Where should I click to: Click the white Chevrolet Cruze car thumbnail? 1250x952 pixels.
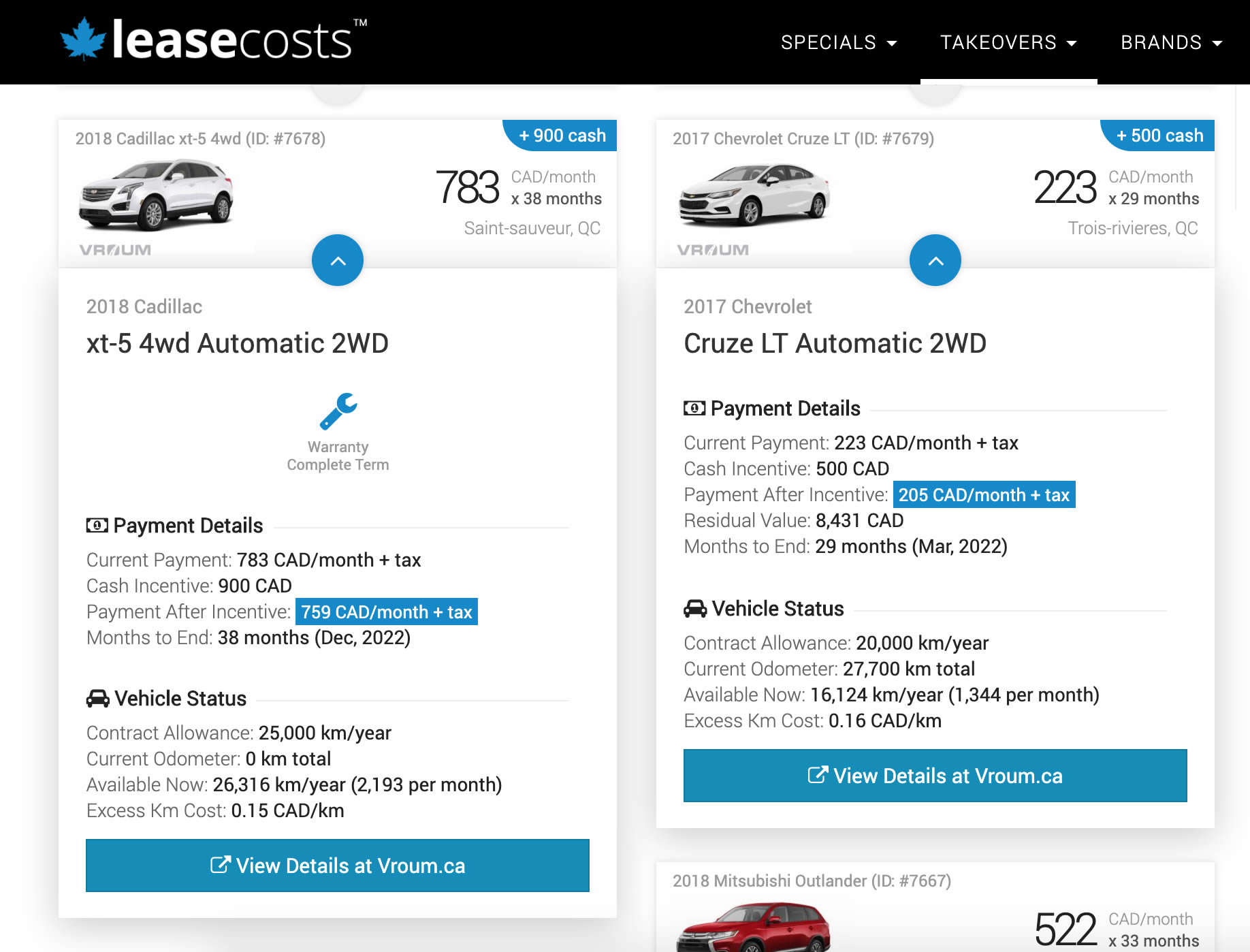pyautogui.click(x=754, y=195)
